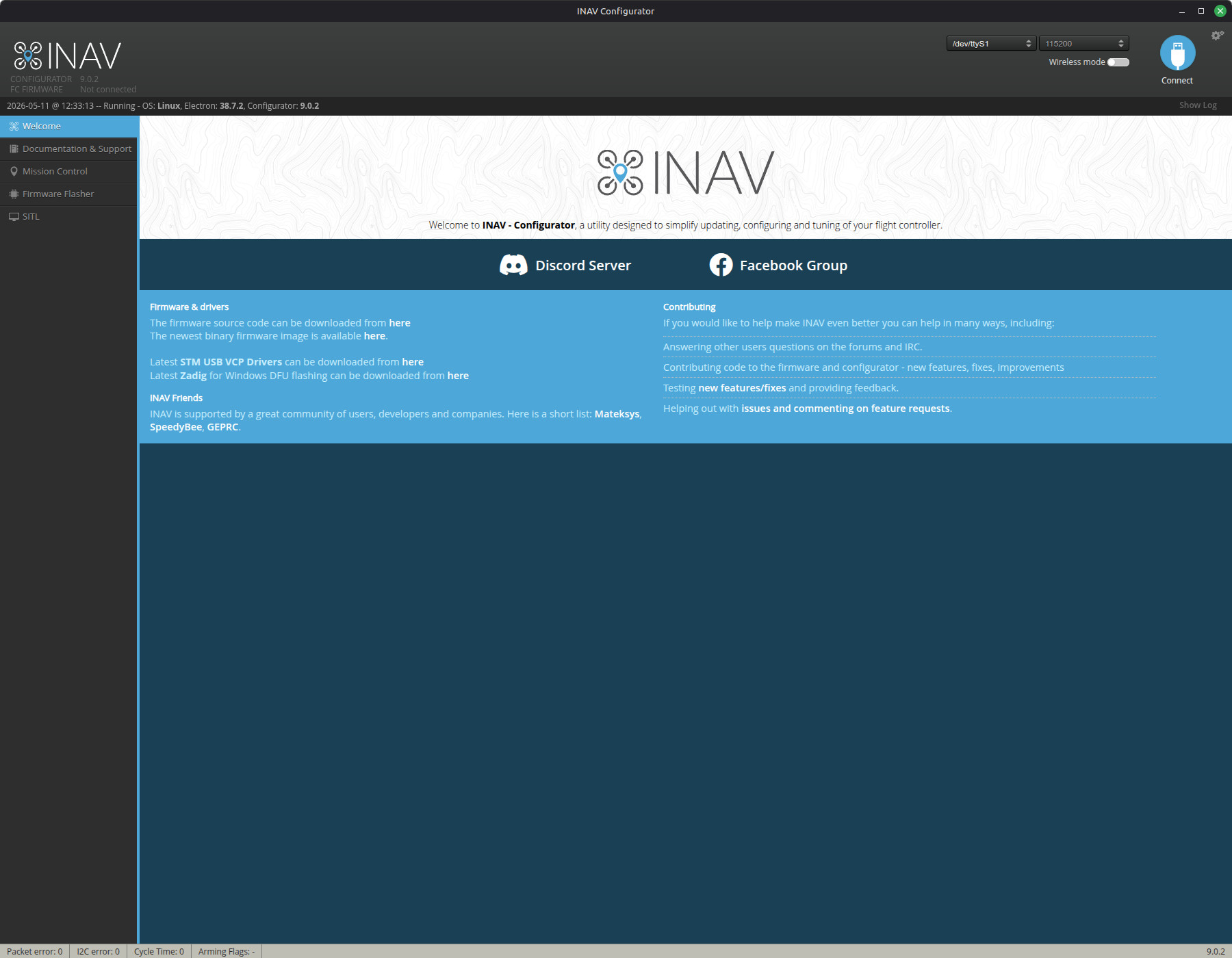The image size is (1232, 958).
Task: Toggle Wireless mode switch
Action: (1118, 62)
